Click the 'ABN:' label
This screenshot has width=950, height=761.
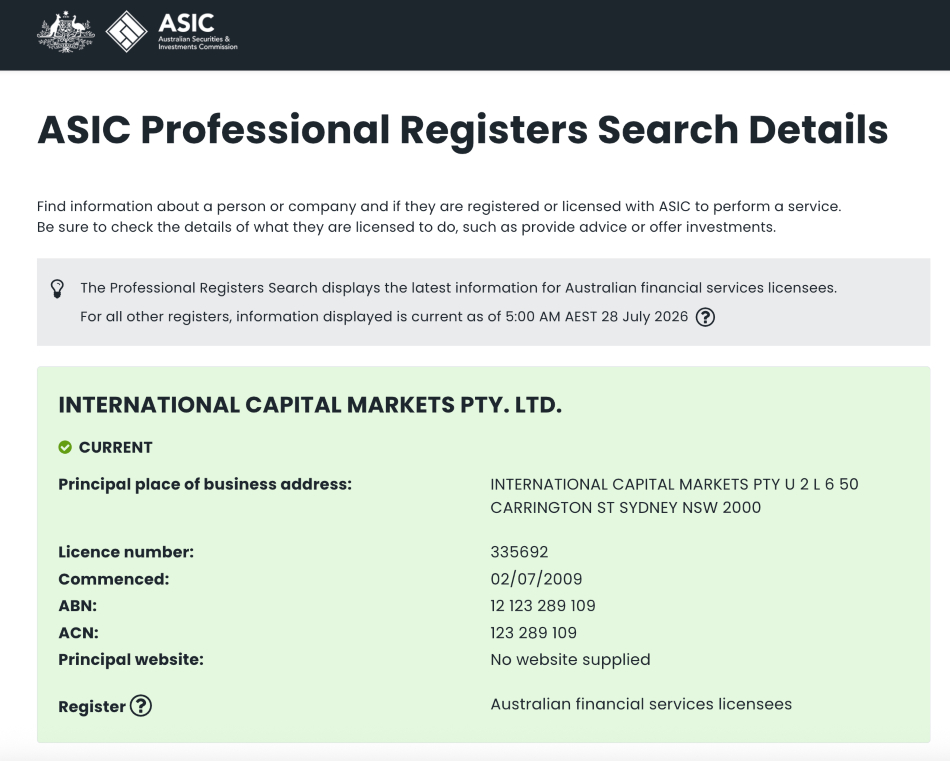coord(78,606)
